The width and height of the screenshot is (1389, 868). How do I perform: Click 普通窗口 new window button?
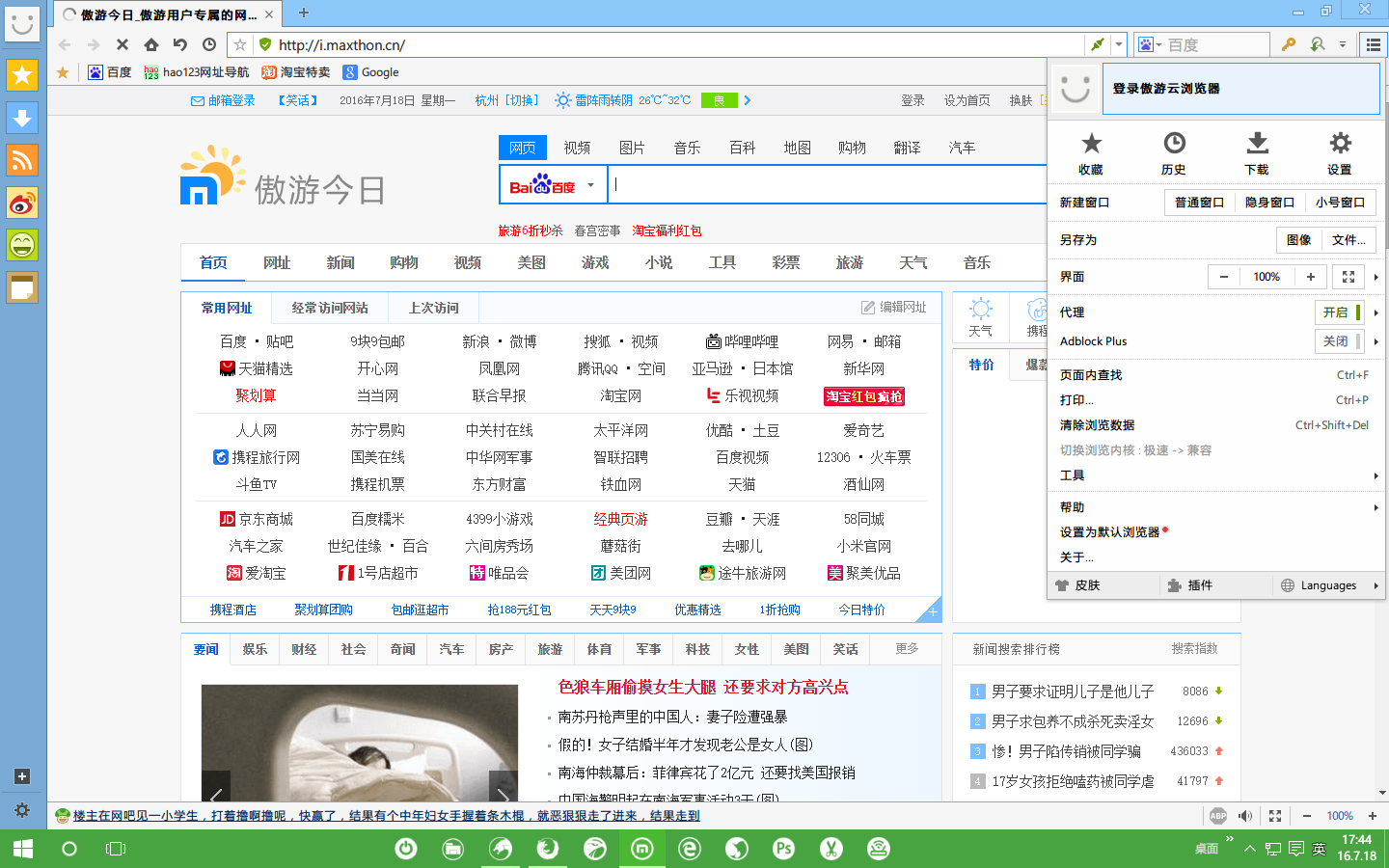coord(1199,203)
